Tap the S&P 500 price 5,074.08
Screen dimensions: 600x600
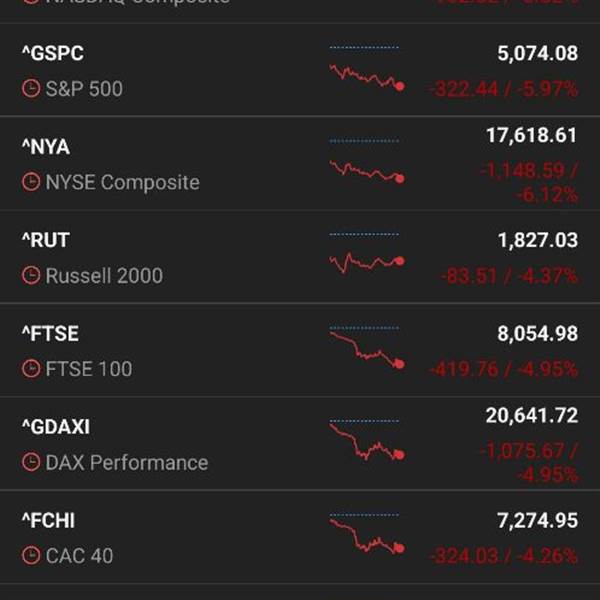(538, 54)
